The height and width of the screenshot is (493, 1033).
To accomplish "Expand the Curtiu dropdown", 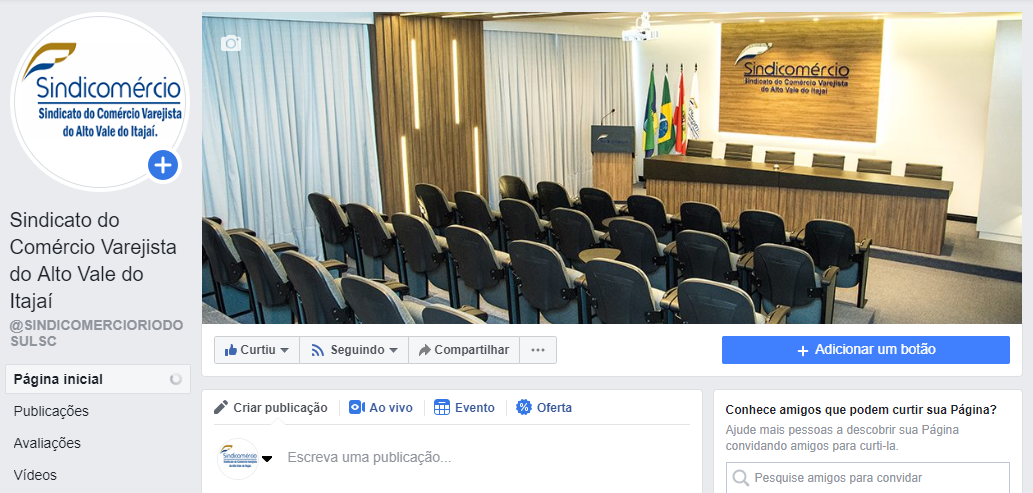I will (x=257, y=350).
